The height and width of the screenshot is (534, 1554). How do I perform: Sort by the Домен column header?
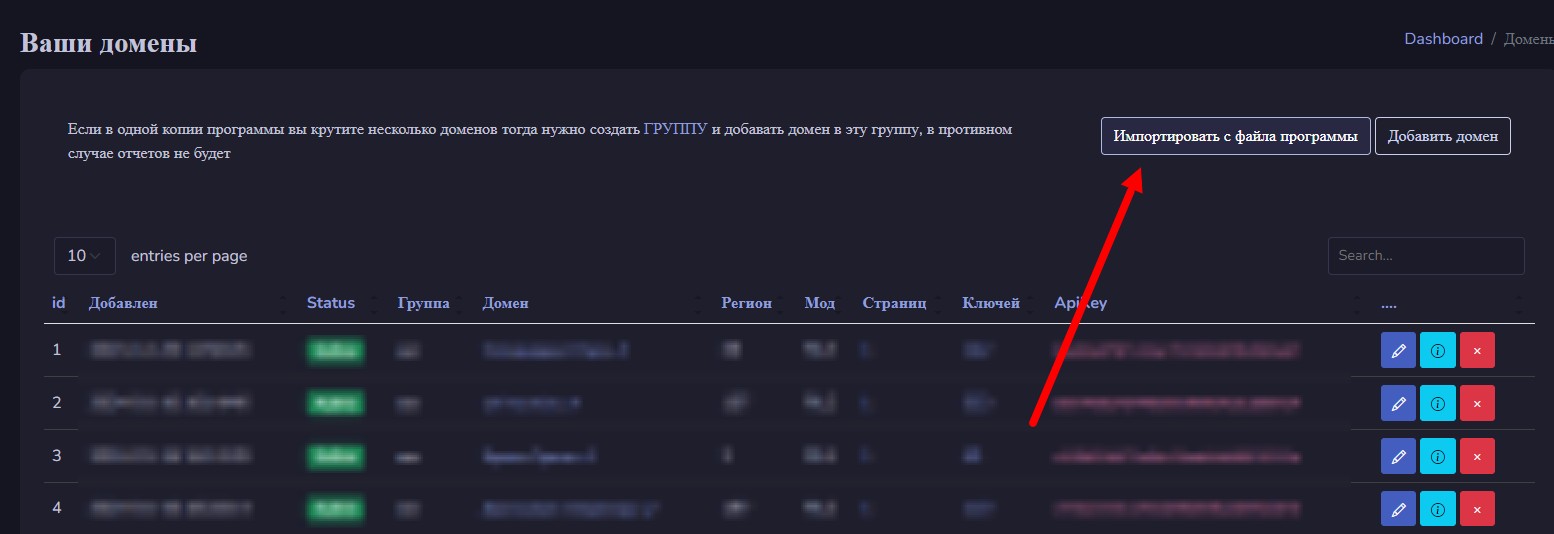505,303
